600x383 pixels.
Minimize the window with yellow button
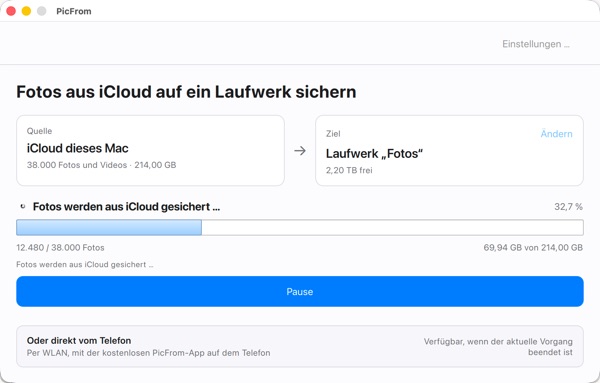point(26,11)
